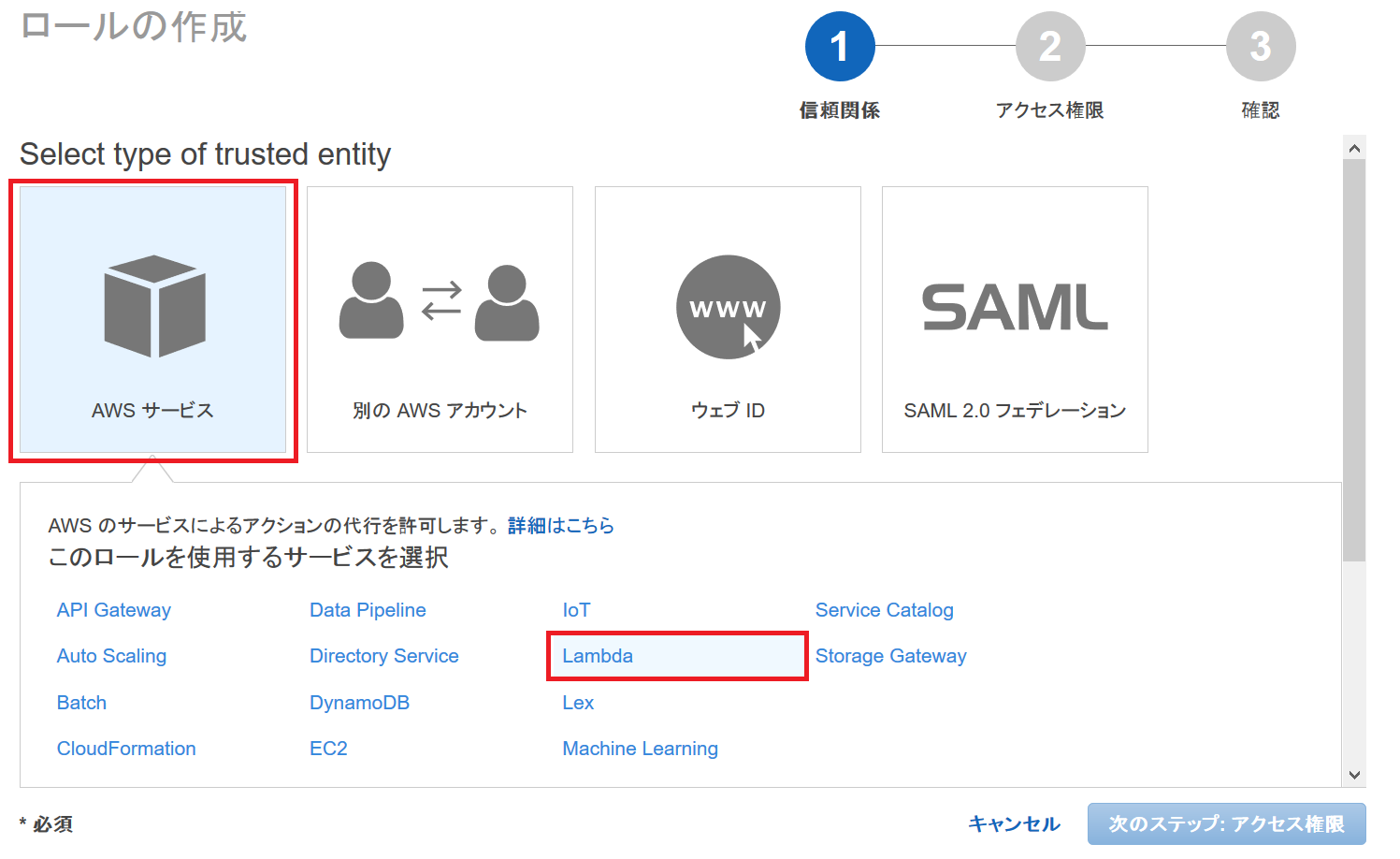Viewport: 1400px width, 859px height.
Task: Click the Select type of trusted entity heading
Action: click(206, 154)
